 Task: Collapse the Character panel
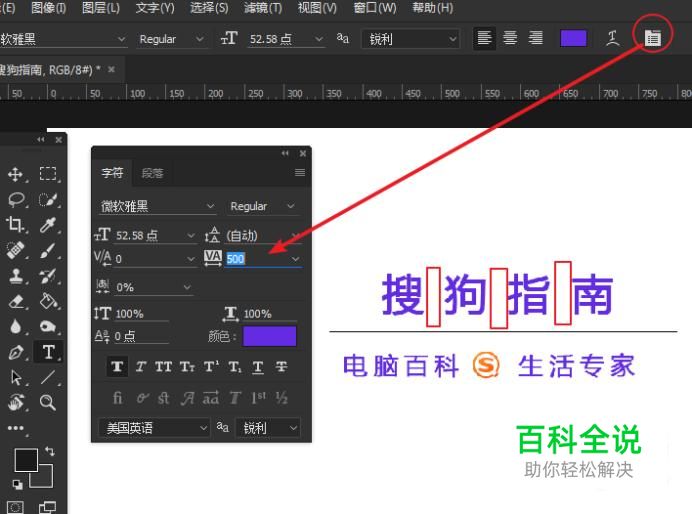285,153
